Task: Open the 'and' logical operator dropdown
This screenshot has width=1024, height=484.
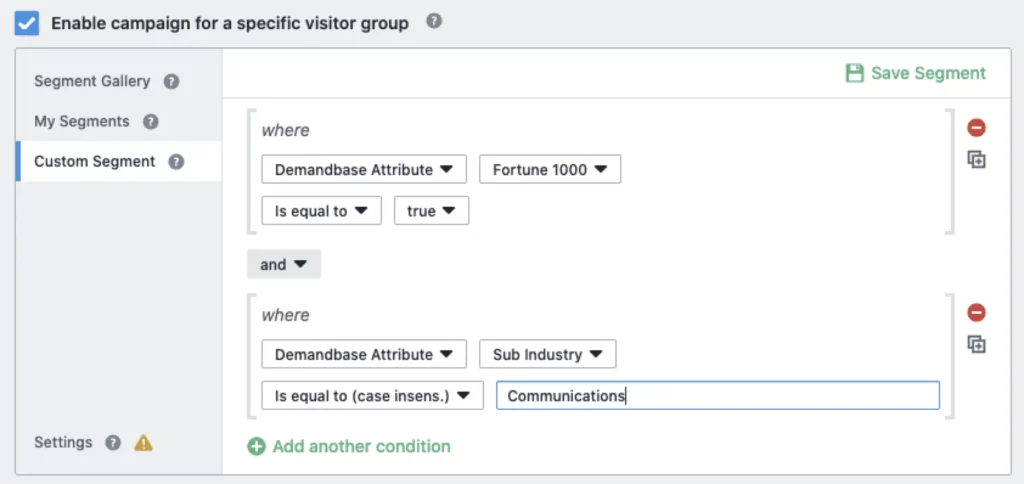Action: [x=284, y=265]
